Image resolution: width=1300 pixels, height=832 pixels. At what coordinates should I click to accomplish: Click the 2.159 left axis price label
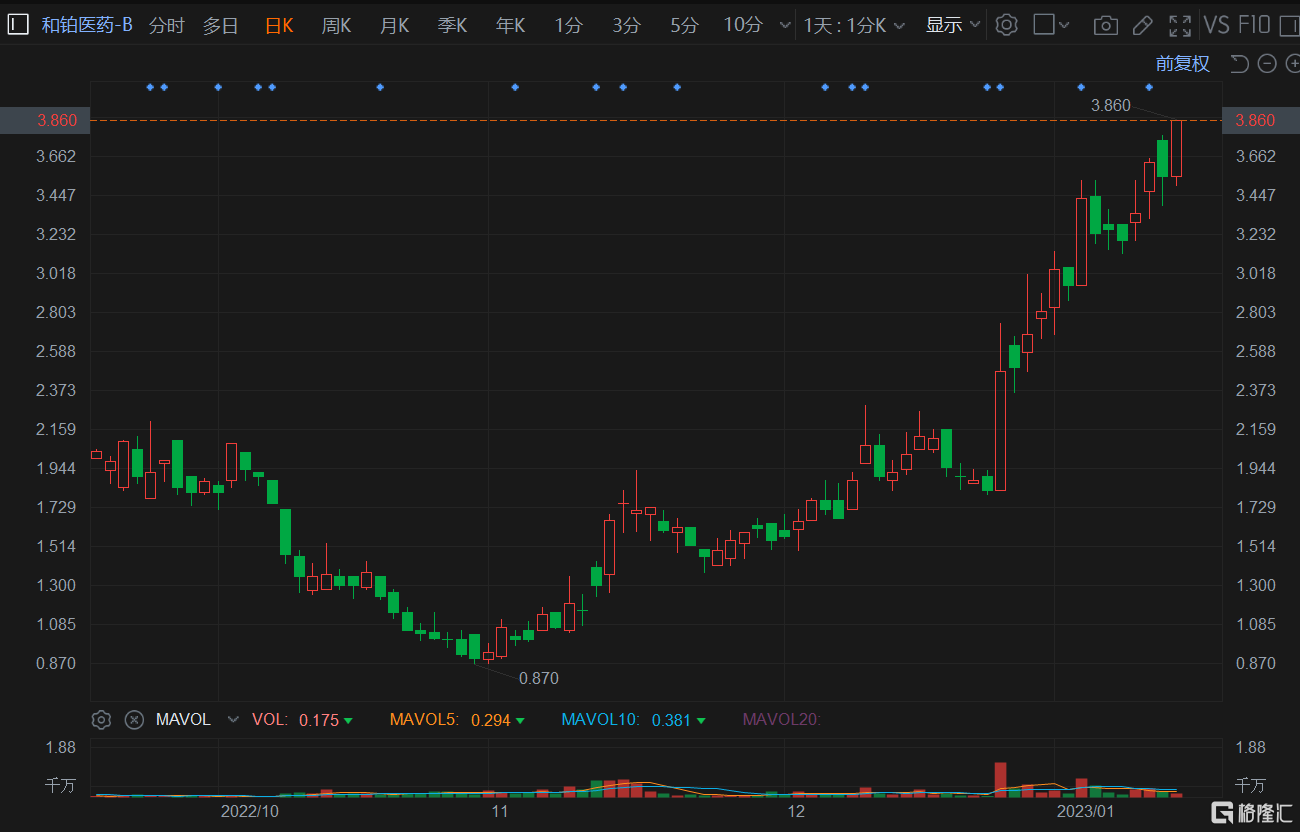click(x=56, y=429)
